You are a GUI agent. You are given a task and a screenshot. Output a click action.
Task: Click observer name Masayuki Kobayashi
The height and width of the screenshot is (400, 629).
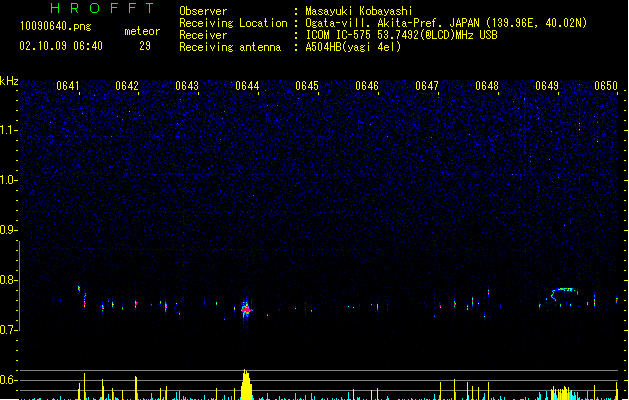click(x=359, y=11)
